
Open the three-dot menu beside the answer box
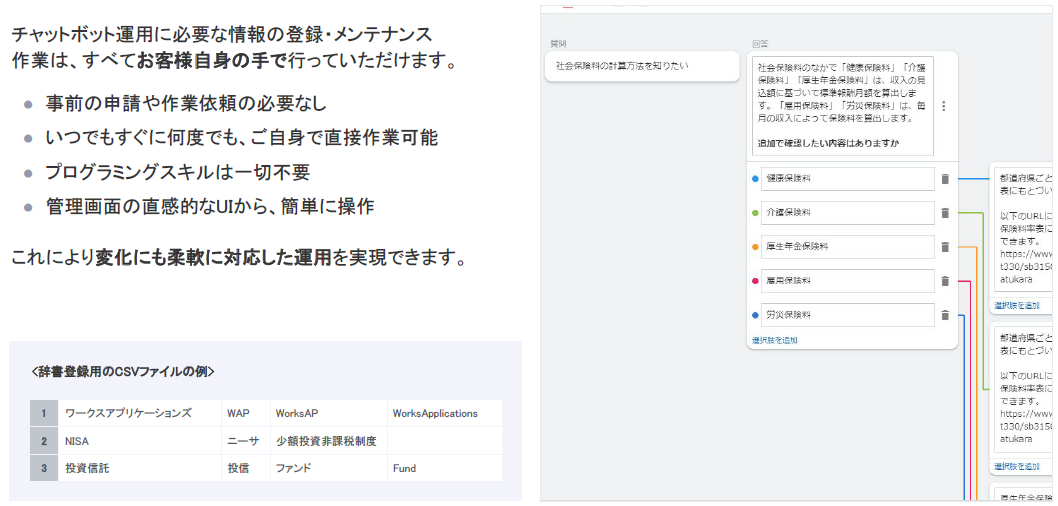(944, 106)
